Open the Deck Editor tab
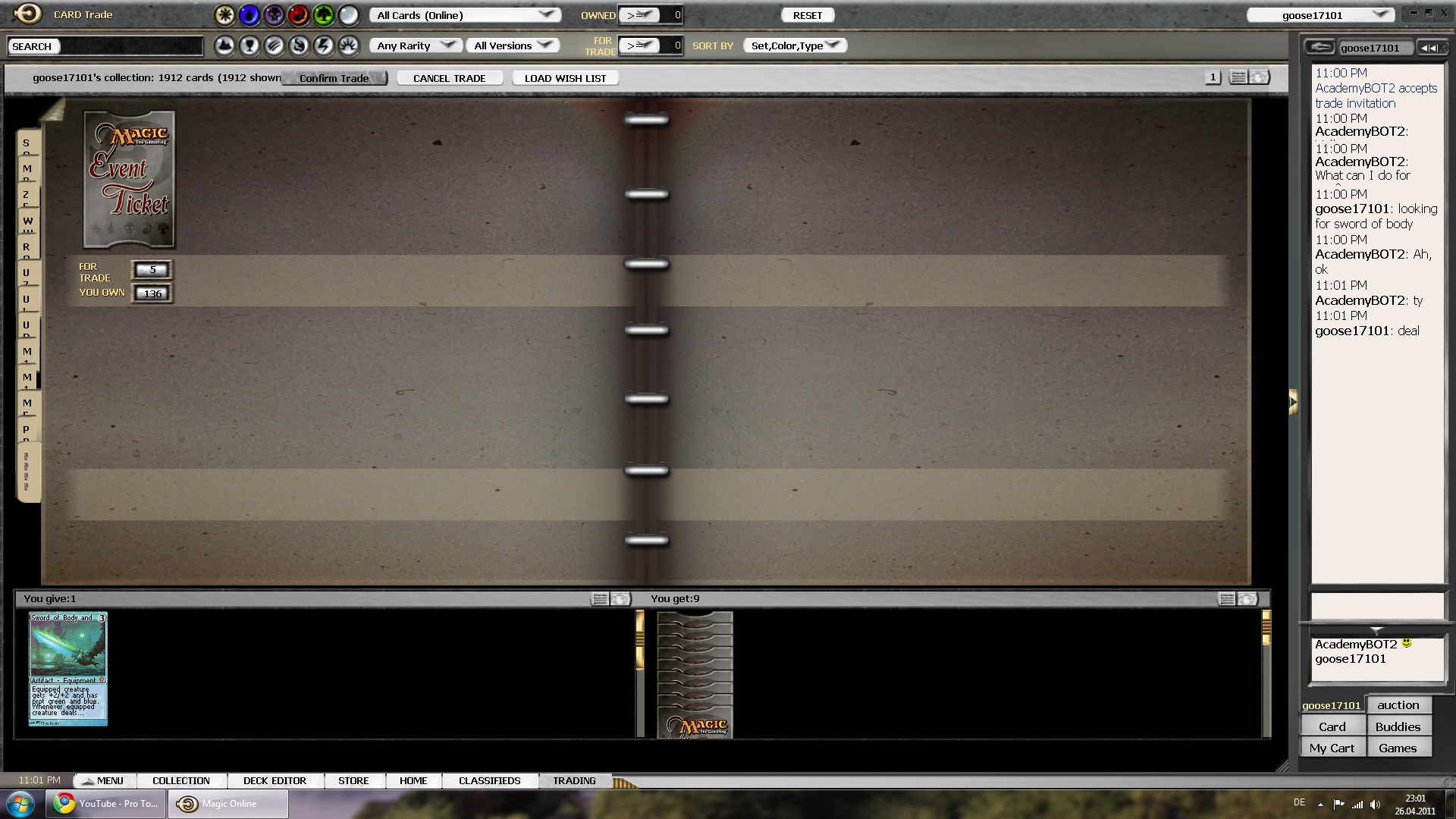Image resolution: width=1456 pixels, height=819 pixels. point(275,780)
